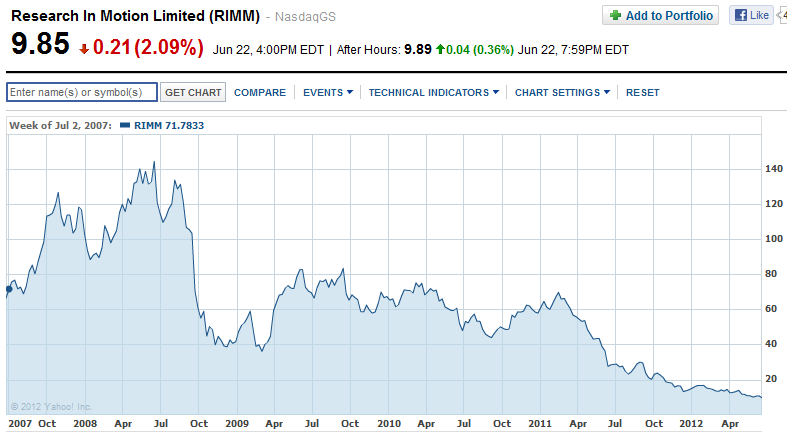The image size is (787, 432).
Task: Click the GET CHART button
Action: pos(193,92)
